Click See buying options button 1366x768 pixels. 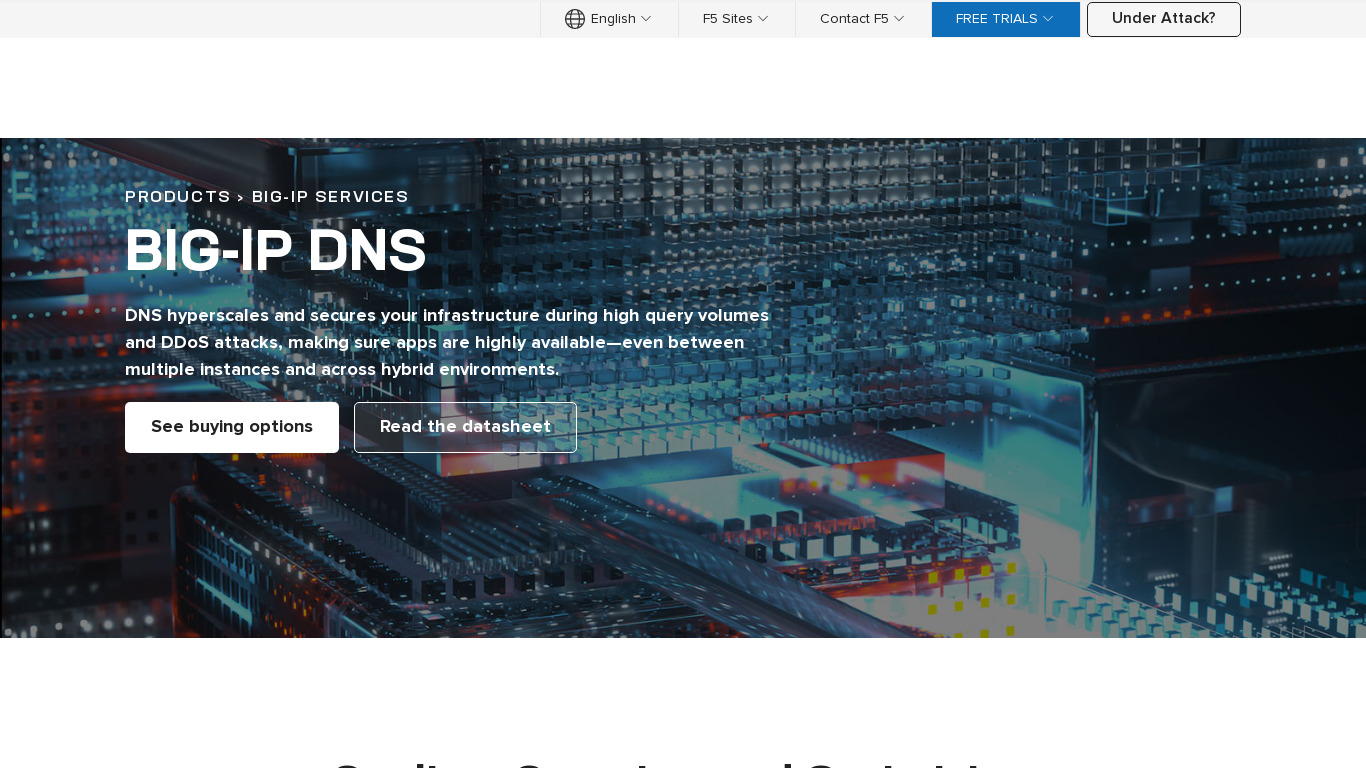pyautogui.click(x=232, y=427)
